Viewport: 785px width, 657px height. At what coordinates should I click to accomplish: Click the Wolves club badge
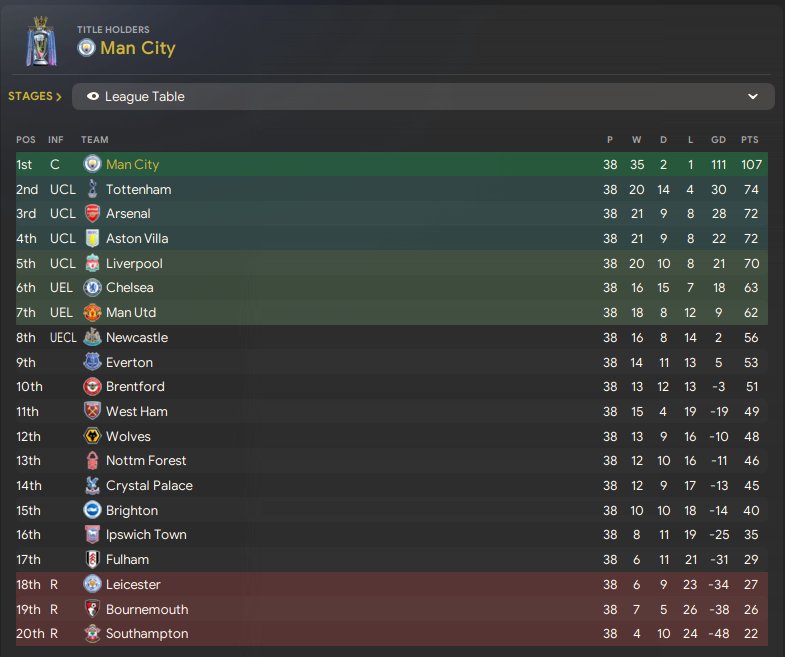pyautogui.click(x=92, y=436)
